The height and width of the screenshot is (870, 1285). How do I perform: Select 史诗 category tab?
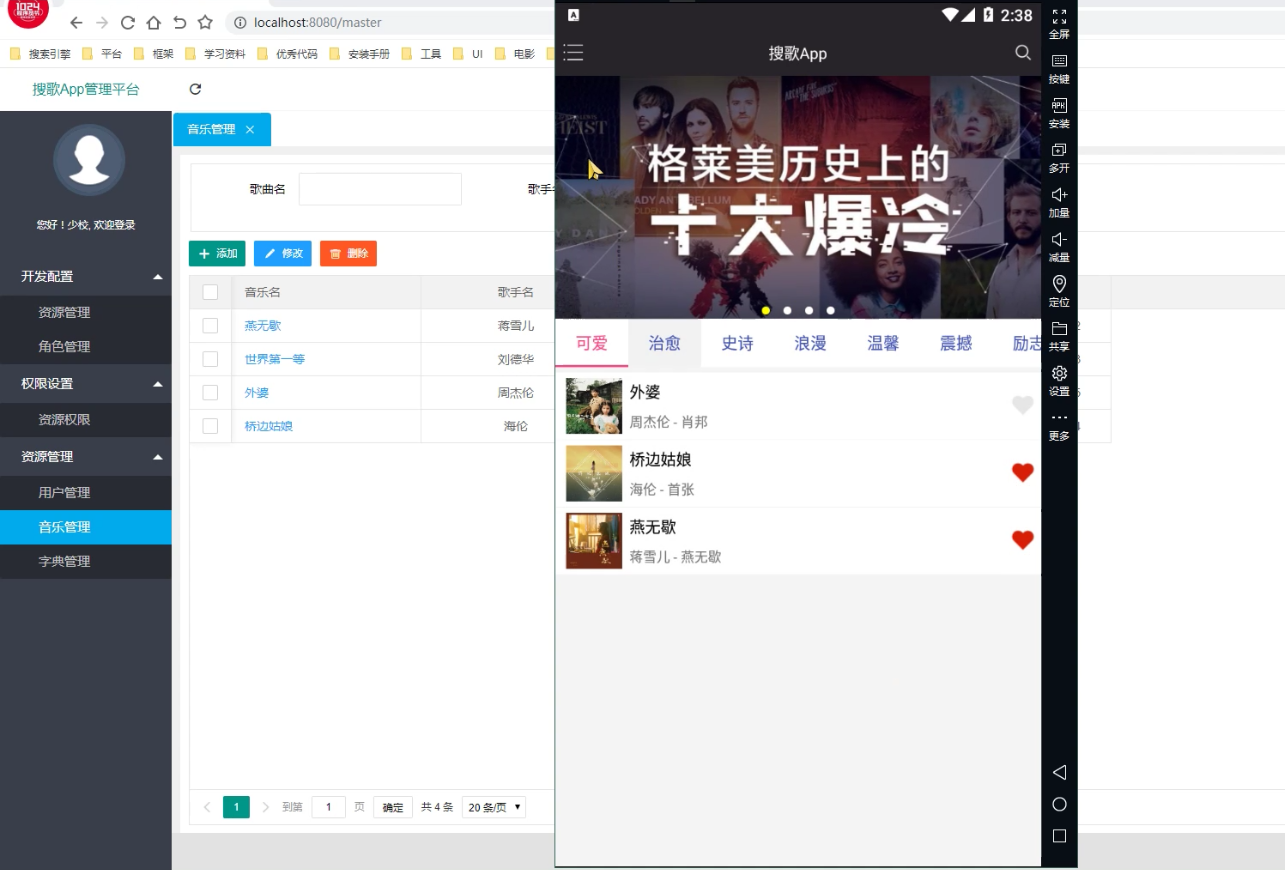coord(738,343)
